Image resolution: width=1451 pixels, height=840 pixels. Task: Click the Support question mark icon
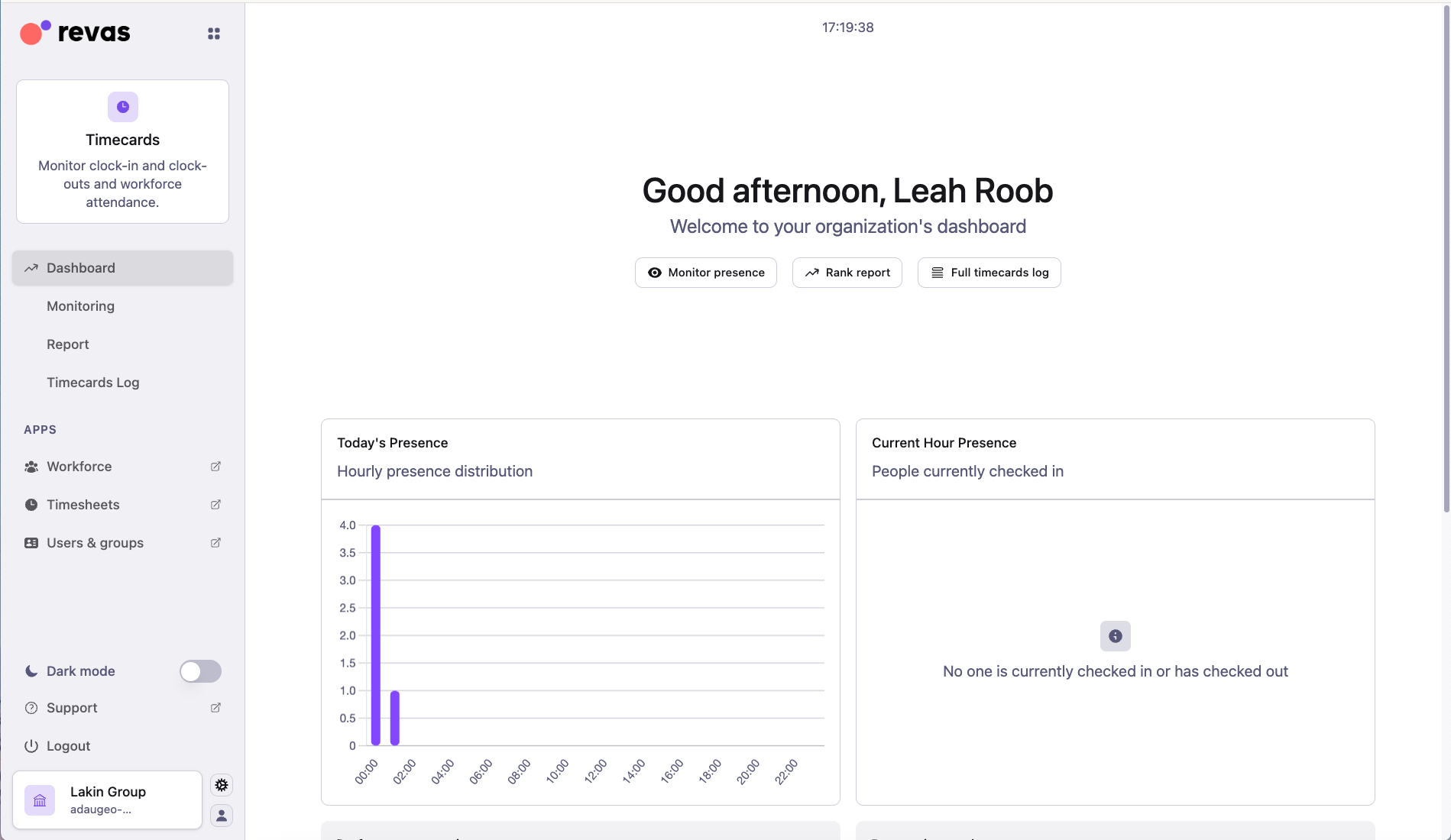point(31,708)
